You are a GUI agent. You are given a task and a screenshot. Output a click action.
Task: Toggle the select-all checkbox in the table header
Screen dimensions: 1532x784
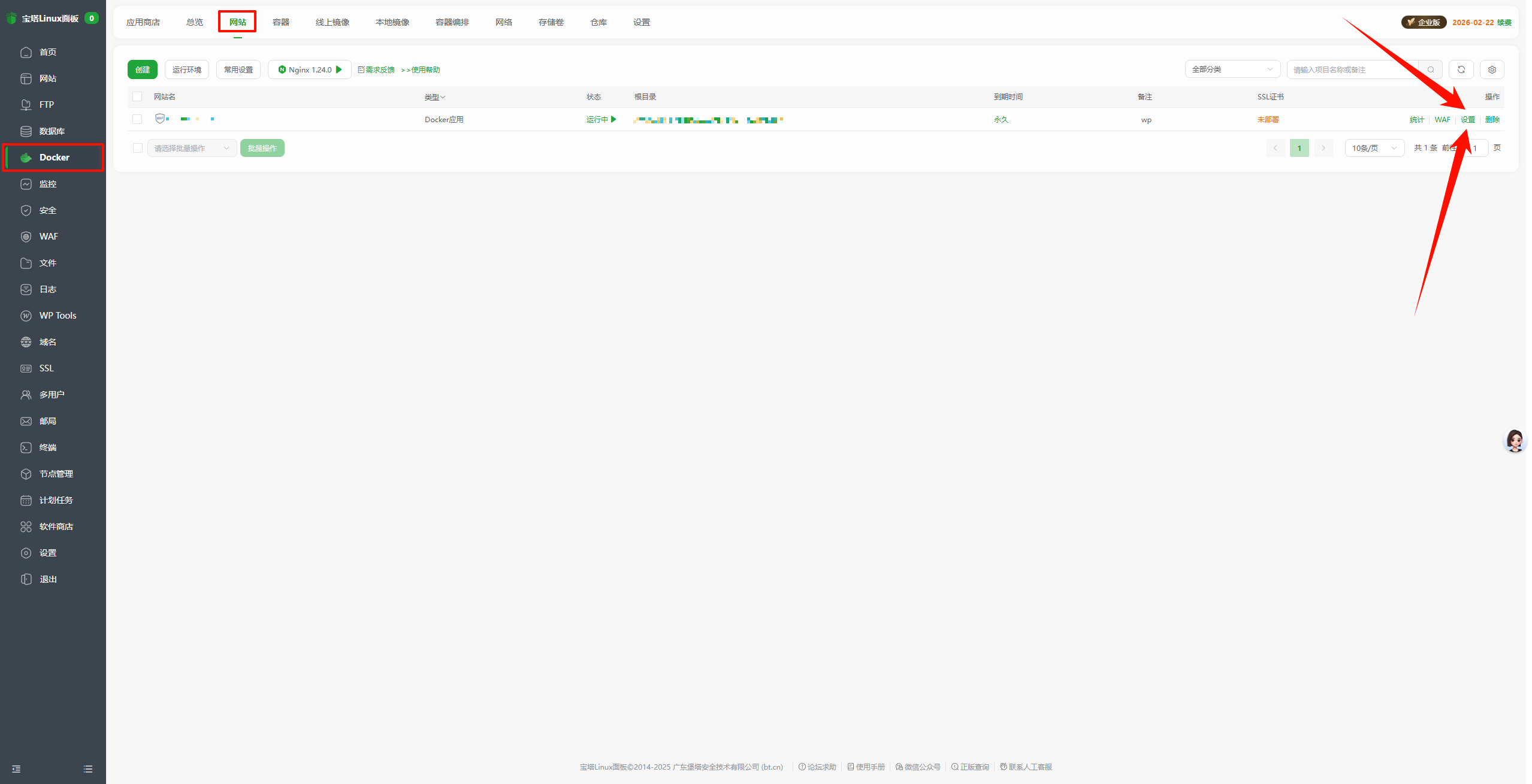coord(137,96)
